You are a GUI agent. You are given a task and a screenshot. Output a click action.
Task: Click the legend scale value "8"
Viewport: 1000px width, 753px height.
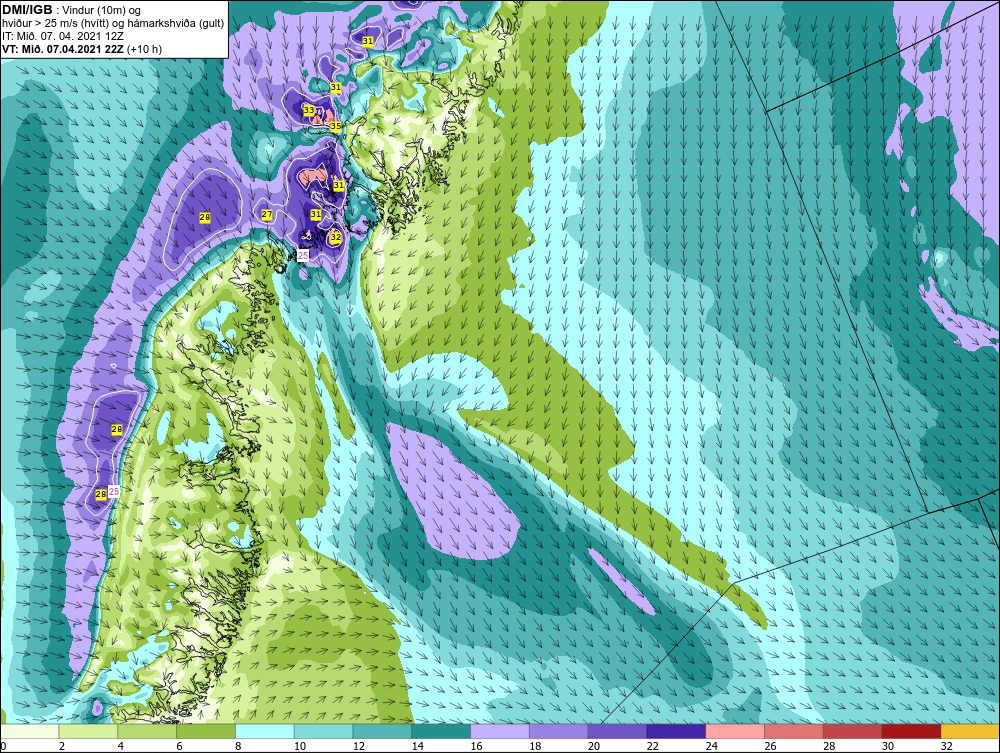tap(238, 746)
